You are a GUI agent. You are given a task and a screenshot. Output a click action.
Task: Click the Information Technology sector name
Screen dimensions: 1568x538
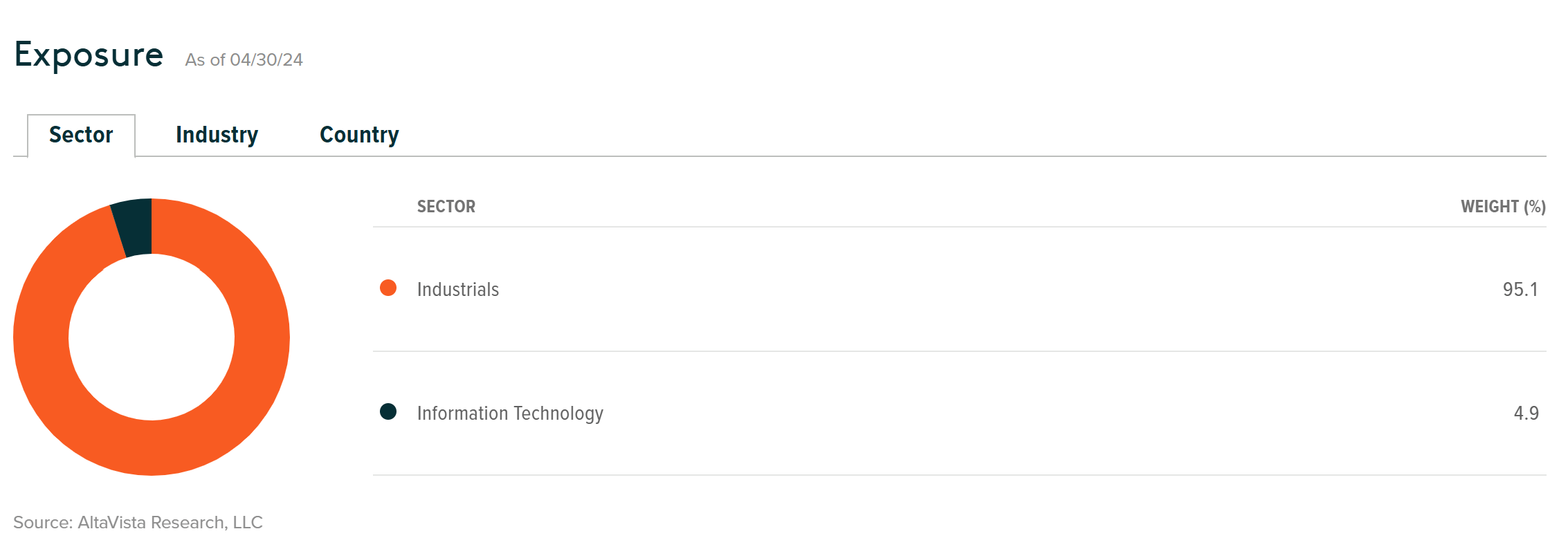pos(510,413)
